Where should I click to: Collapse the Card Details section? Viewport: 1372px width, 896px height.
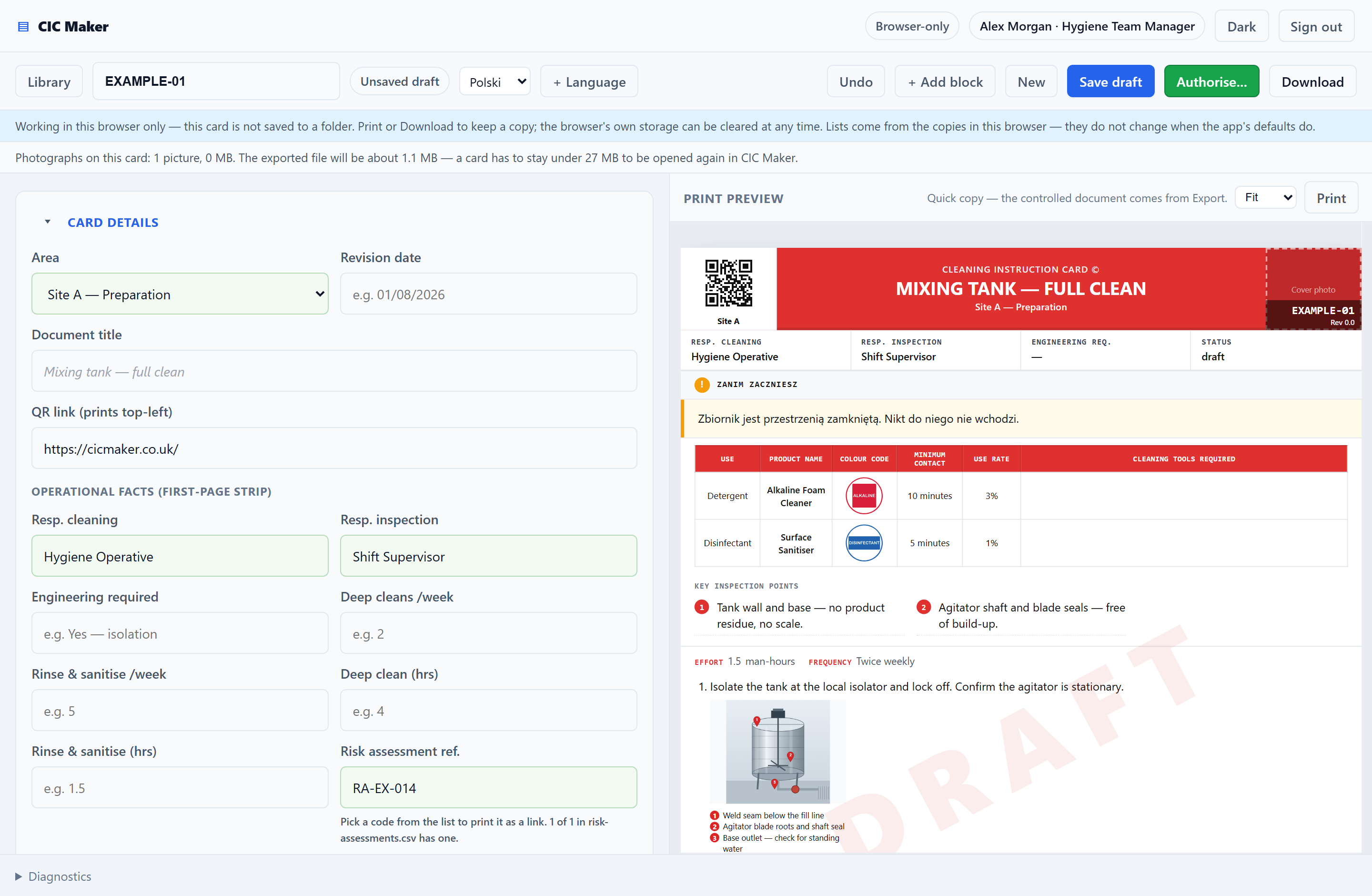[48, 222]
